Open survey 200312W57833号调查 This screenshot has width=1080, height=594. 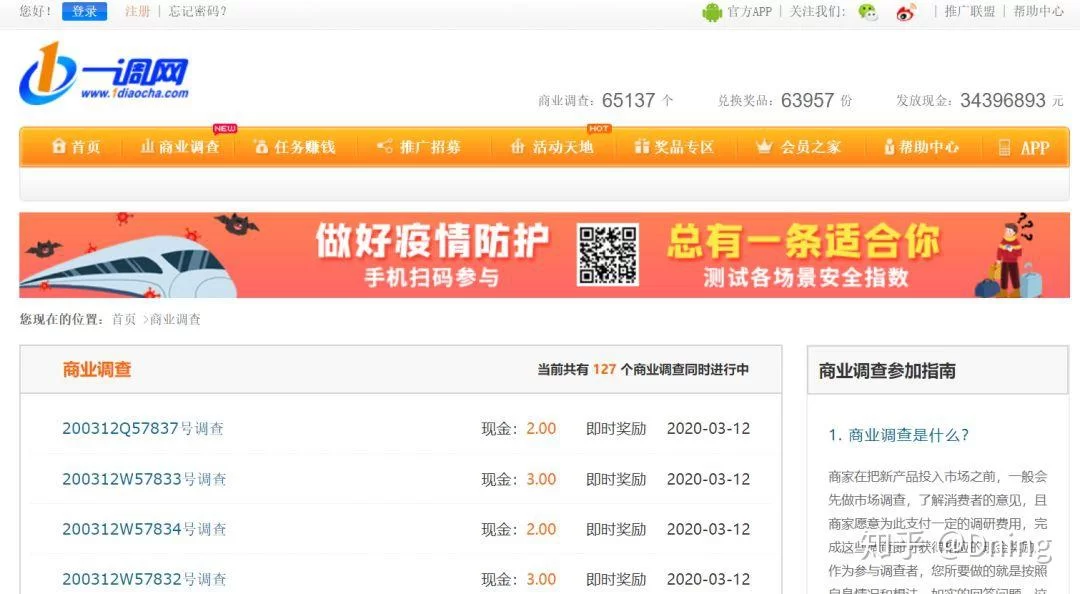point(144,479)
